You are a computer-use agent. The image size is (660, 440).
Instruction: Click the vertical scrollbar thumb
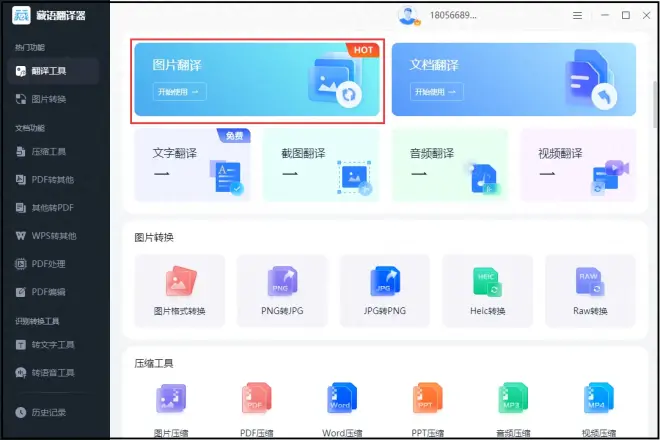655,104
